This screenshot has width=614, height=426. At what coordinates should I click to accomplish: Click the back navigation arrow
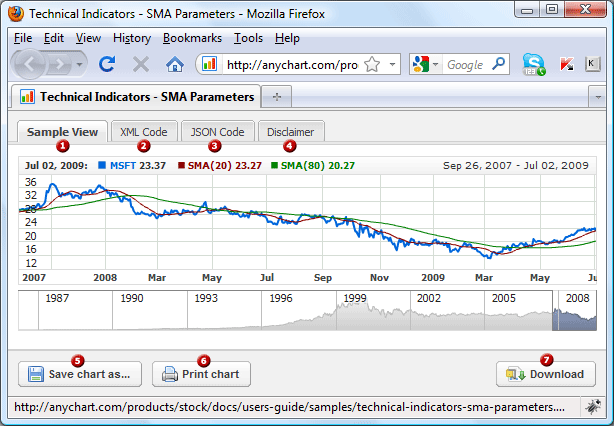tap(31, 65)
